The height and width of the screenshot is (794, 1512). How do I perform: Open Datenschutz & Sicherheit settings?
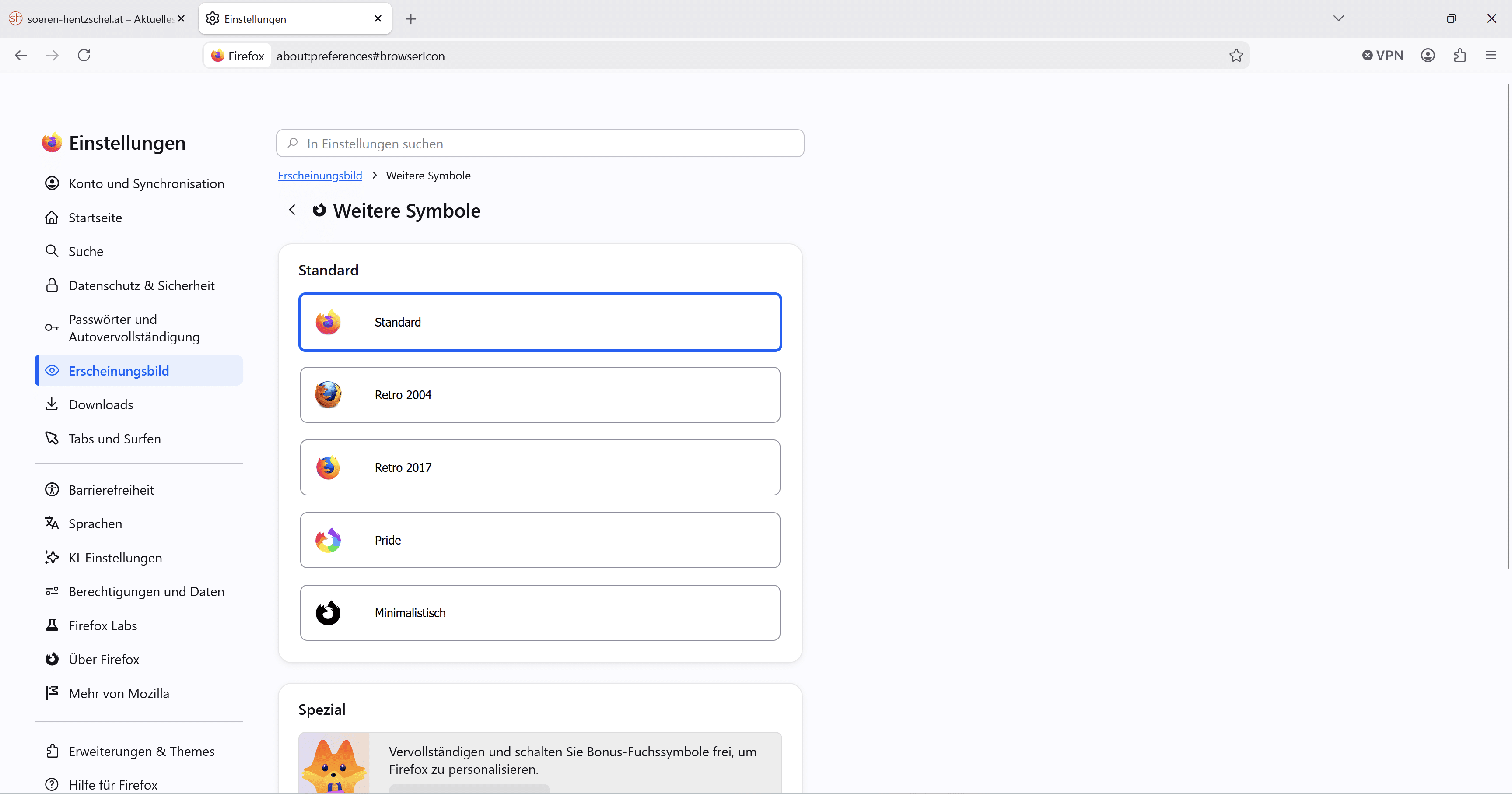click(x=139, y=285)
